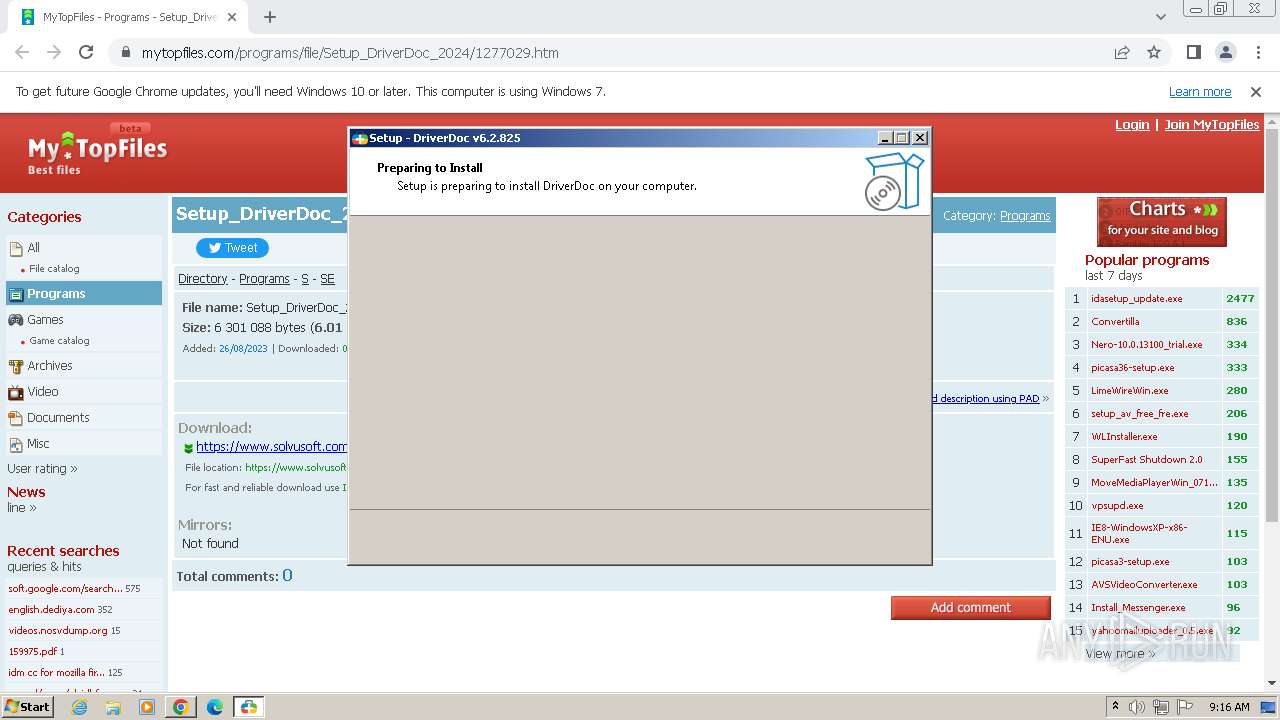
Task: Switch to Chrome in the taskbar
Action: (181, 707)
